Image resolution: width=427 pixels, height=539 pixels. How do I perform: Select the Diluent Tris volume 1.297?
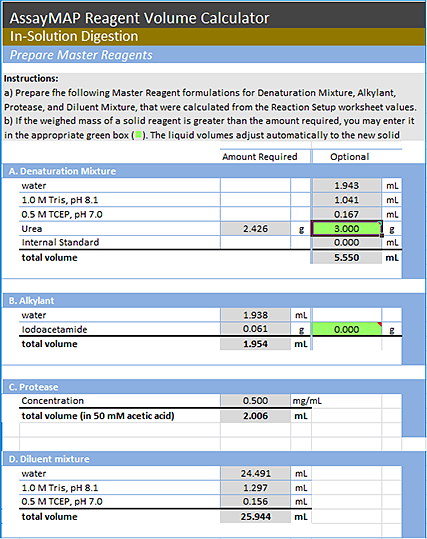(255, 487)
